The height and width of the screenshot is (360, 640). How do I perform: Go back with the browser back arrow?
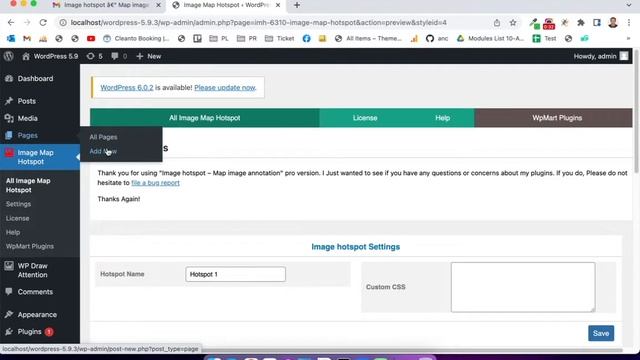click(x=11, y=22)
